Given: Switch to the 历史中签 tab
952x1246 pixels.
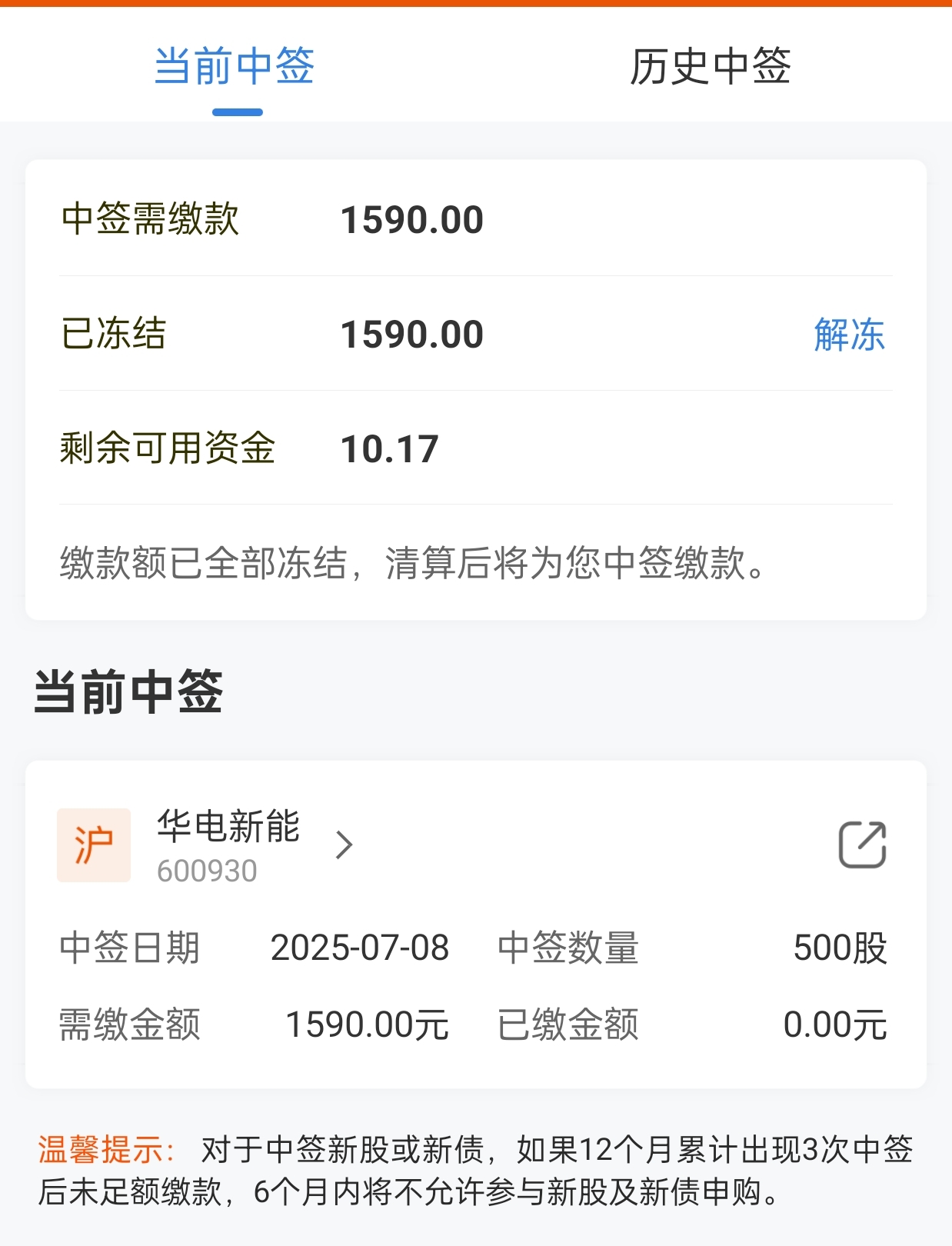Looking at the screenshot, I should click(711, 66).
